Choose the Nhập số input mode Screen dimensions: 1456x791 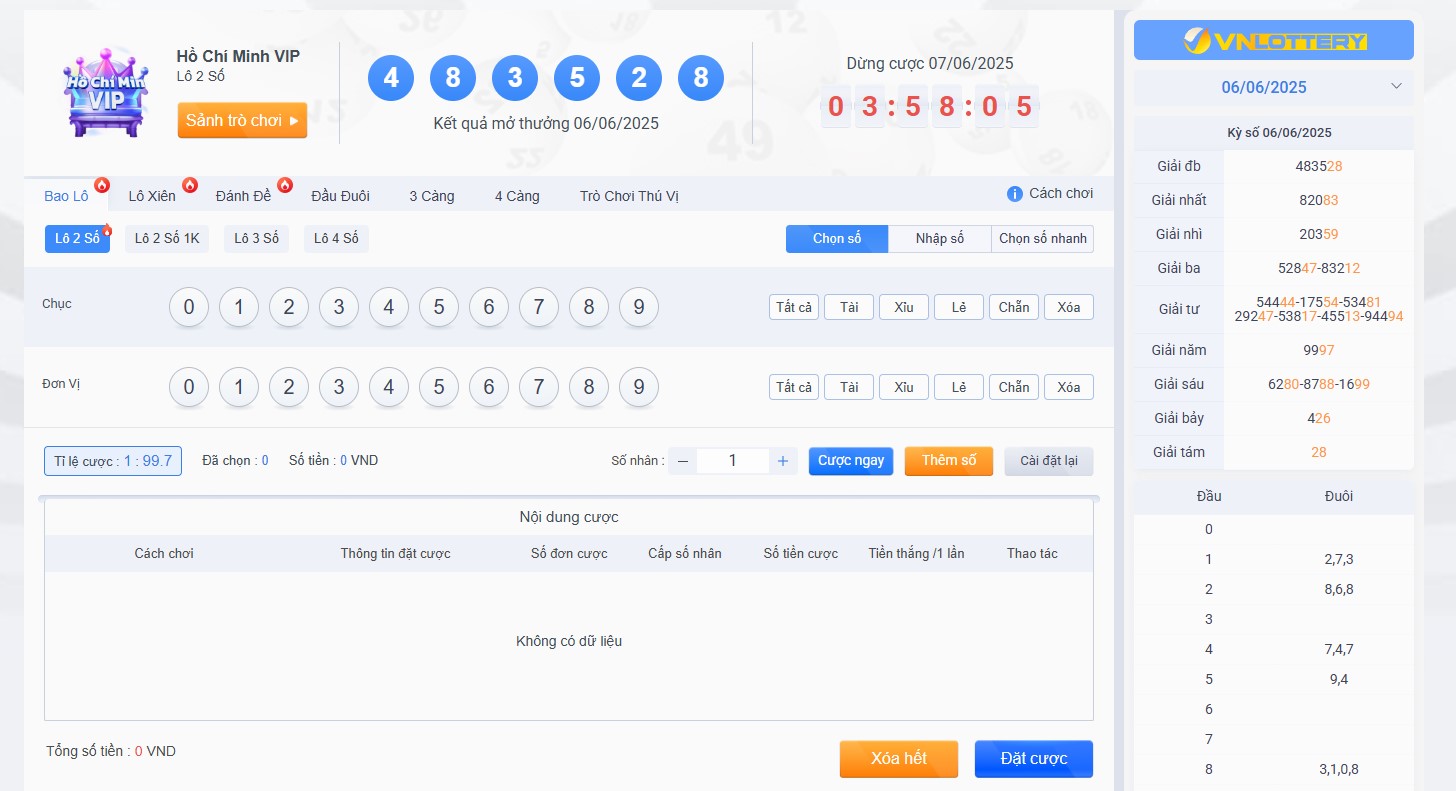point(940,239)
